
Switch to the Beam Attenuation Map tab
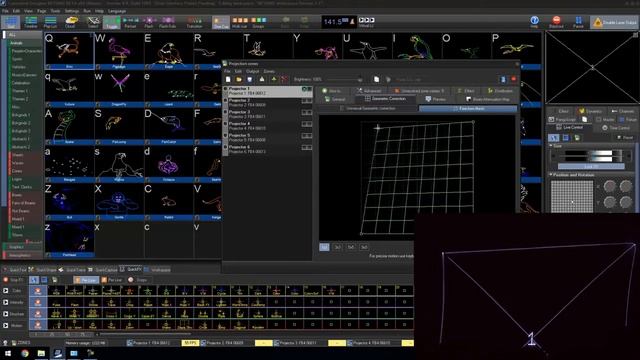488,99
